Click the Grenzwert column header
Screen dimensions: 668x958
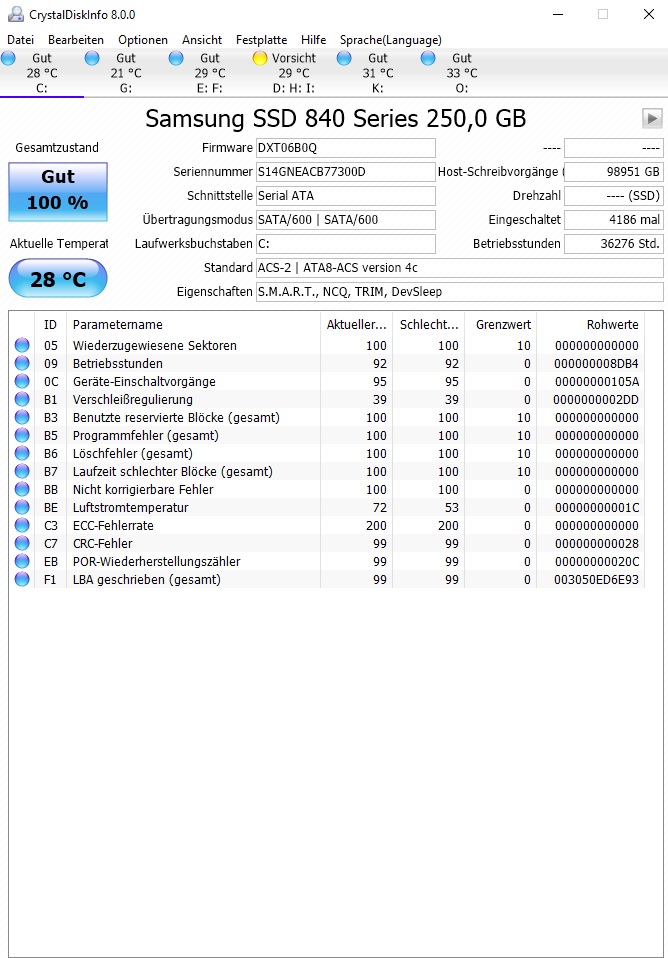coord(501,324)
